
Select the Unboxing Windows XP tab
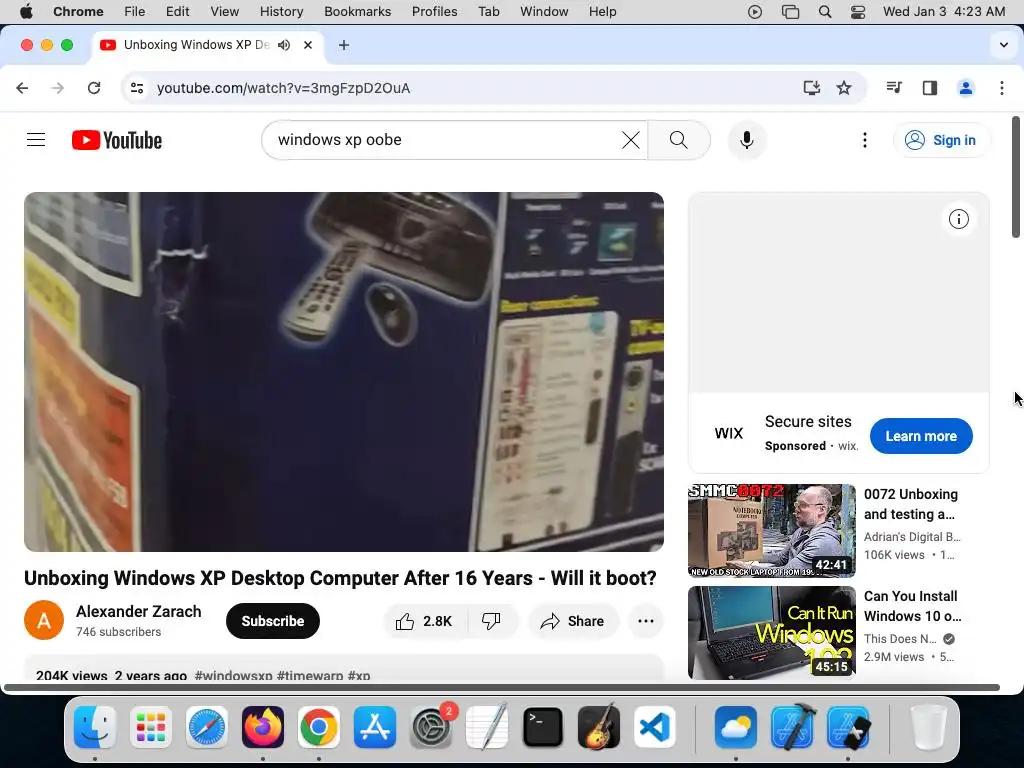coord(196,45)
